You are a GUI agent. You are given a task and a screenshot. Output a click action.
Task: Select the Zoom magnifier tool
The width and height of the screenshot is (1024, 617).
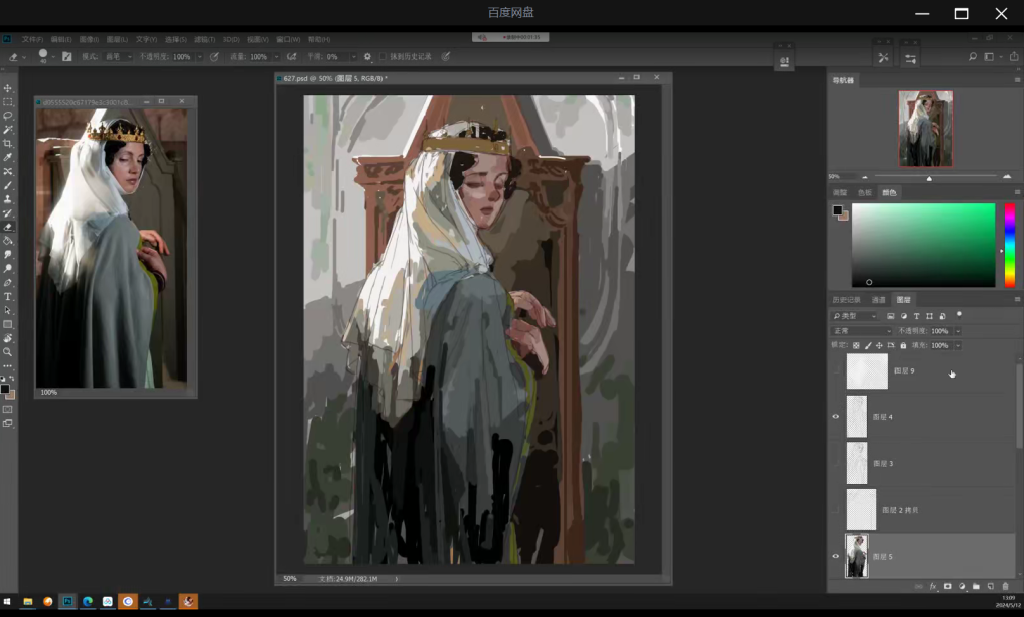pyautogui.click(x=8, y=352)
